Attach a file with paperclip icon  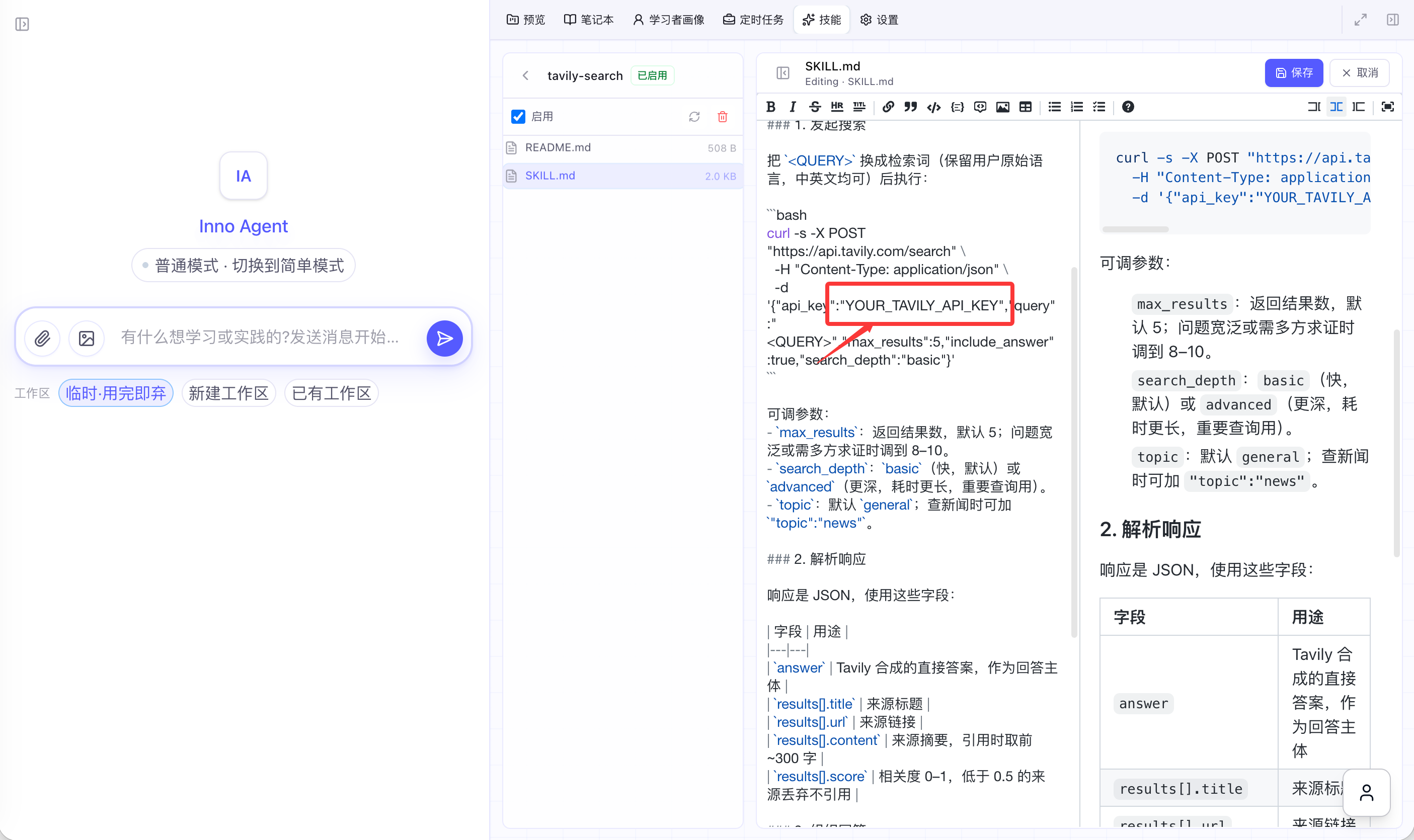click(x=42, y=339)
